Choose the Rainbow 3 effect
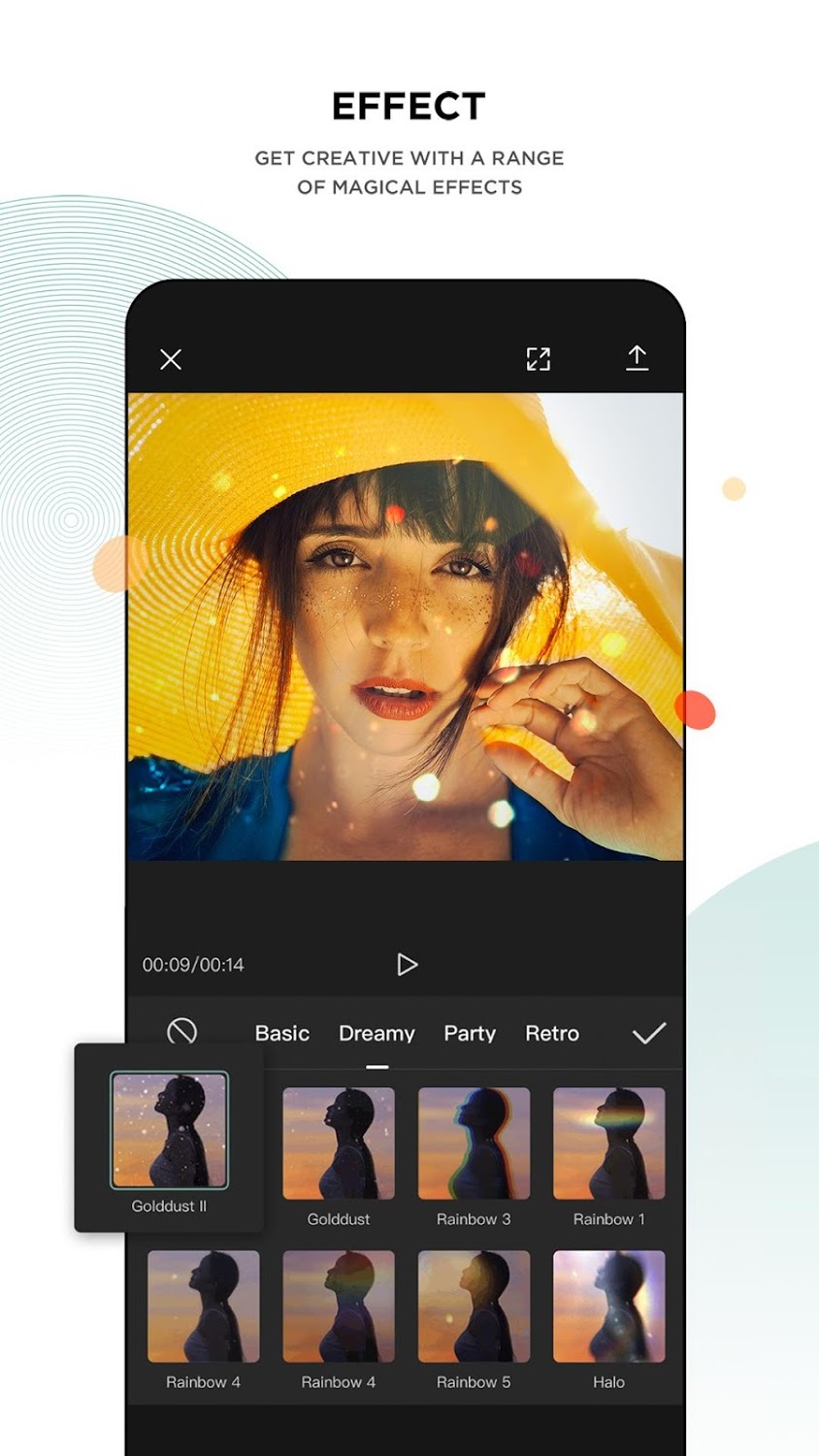This screenshot has width=819, height=1456. (x=474, y=1143)
